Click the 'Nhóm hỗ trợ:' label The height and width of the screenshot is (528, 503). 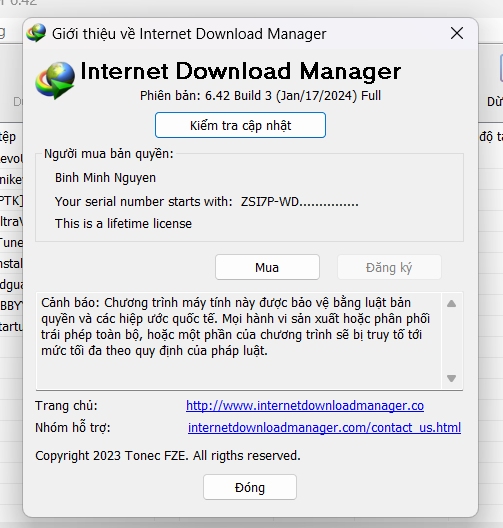73,428
